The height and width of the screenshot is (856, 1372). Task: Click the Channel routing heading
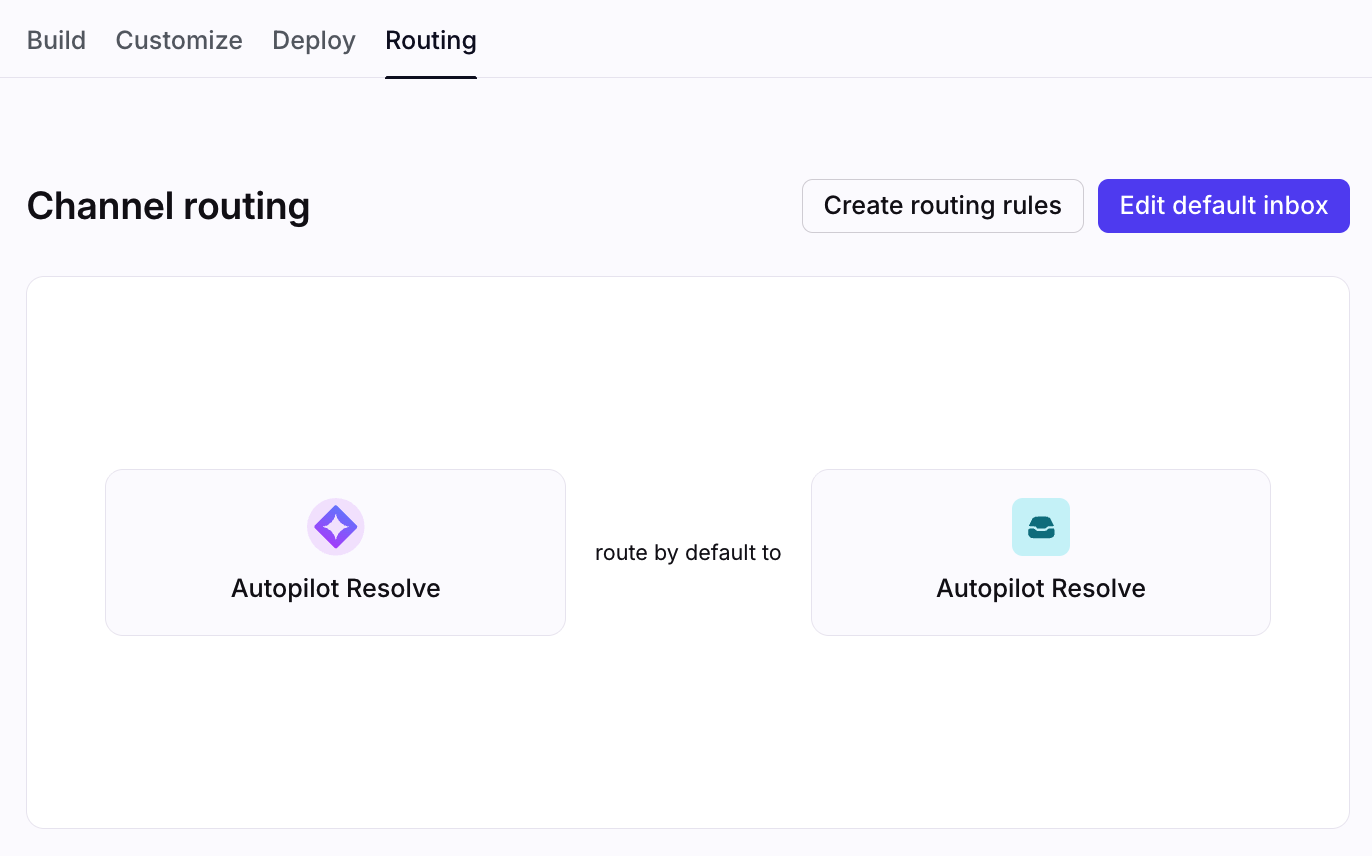point(168,206)
